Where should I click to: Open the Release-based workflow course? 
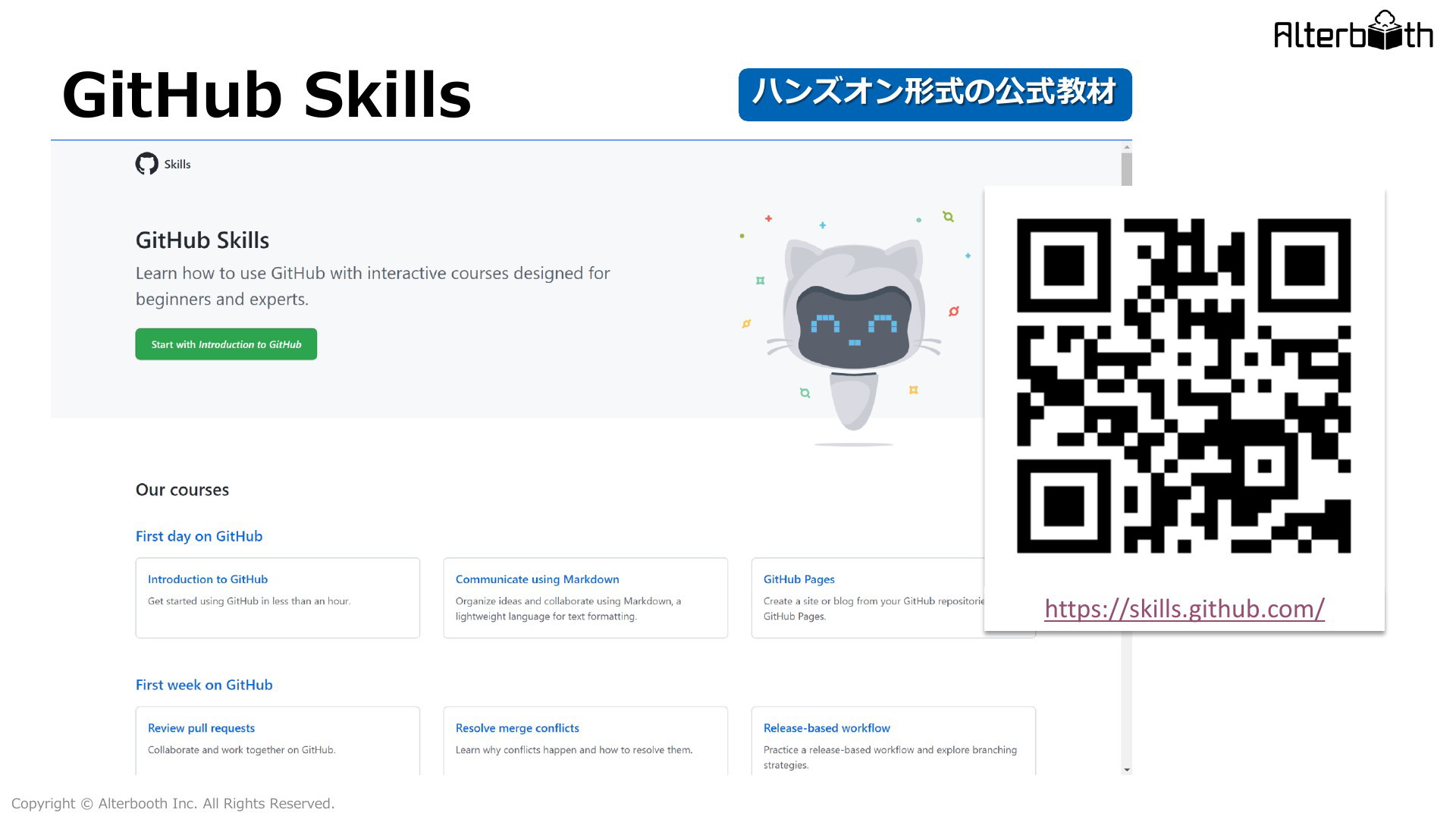click(827, 728)
